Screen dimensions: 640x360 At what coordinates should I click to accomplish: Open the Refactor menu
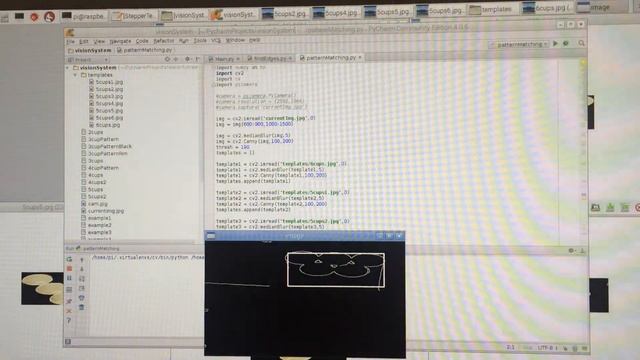[x=164, y=41]
